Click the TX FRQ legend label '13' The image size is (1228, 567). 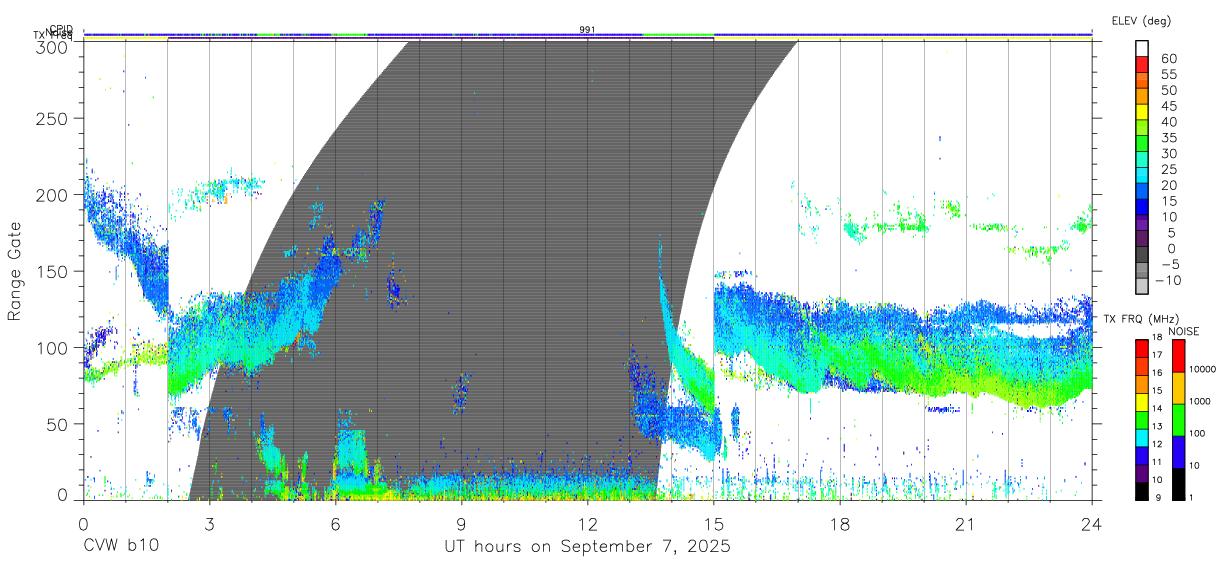(x=1156, y=427)
